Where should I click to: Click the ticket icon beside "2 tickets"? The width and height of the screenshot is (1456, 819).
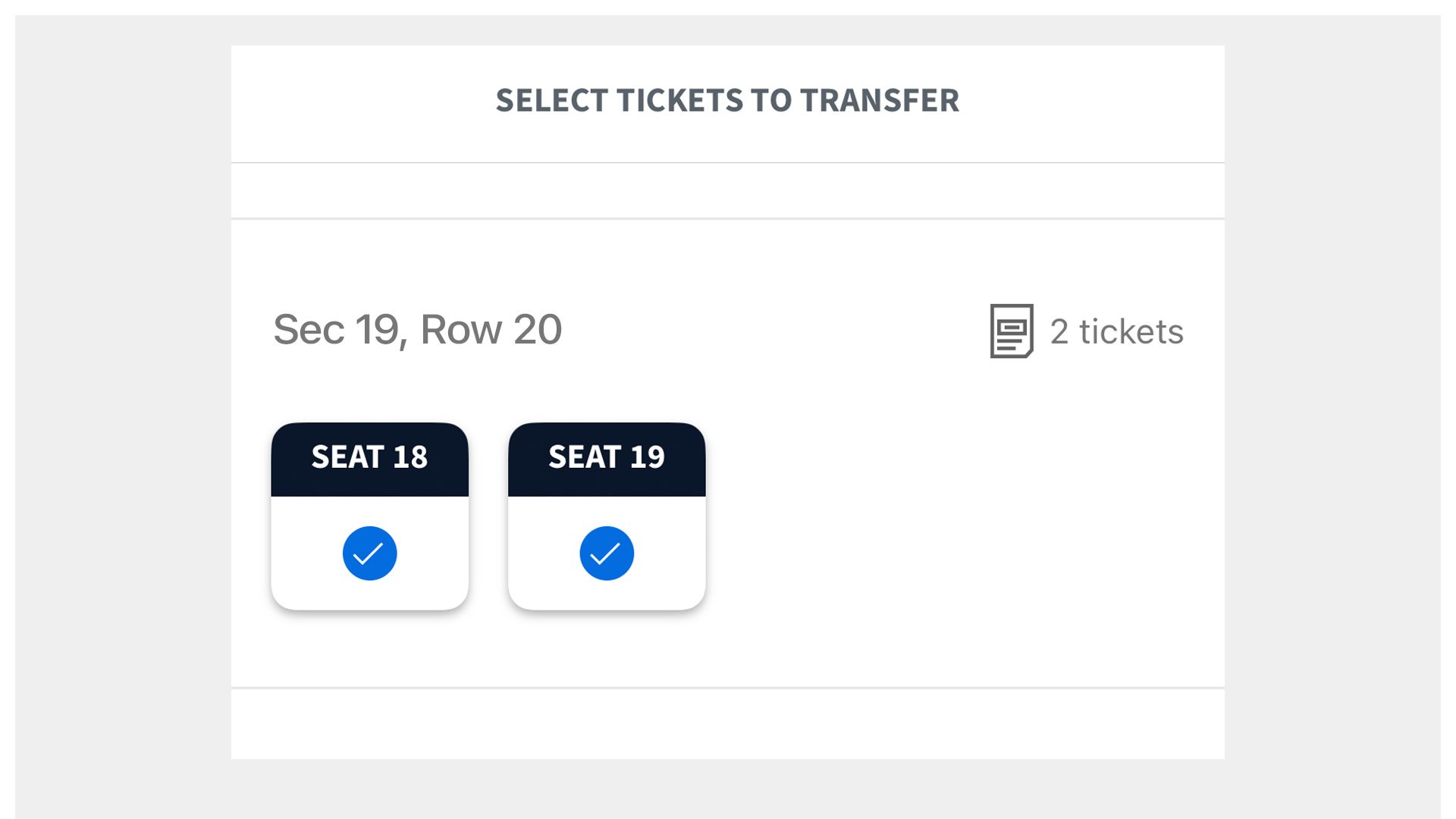pyautogui.click(x=1011, y=331)
